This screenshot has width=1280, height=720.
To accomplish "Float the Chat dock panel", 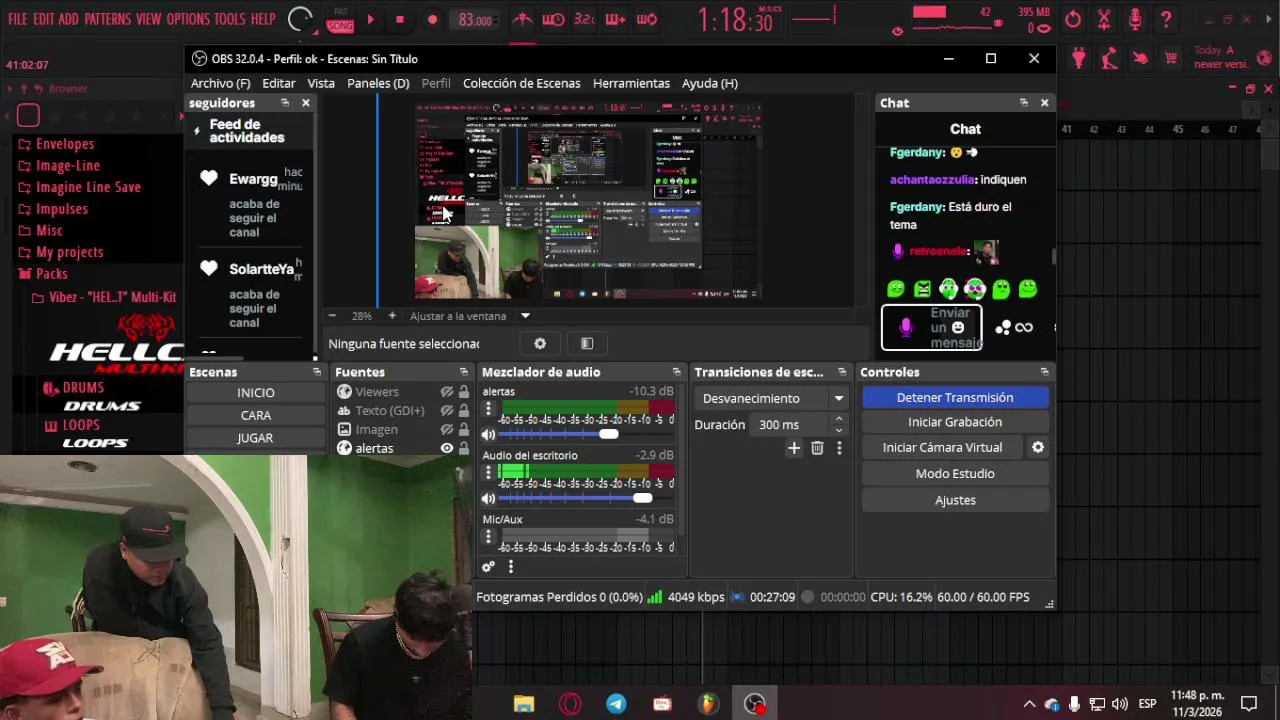I will tap(1024, 103).
